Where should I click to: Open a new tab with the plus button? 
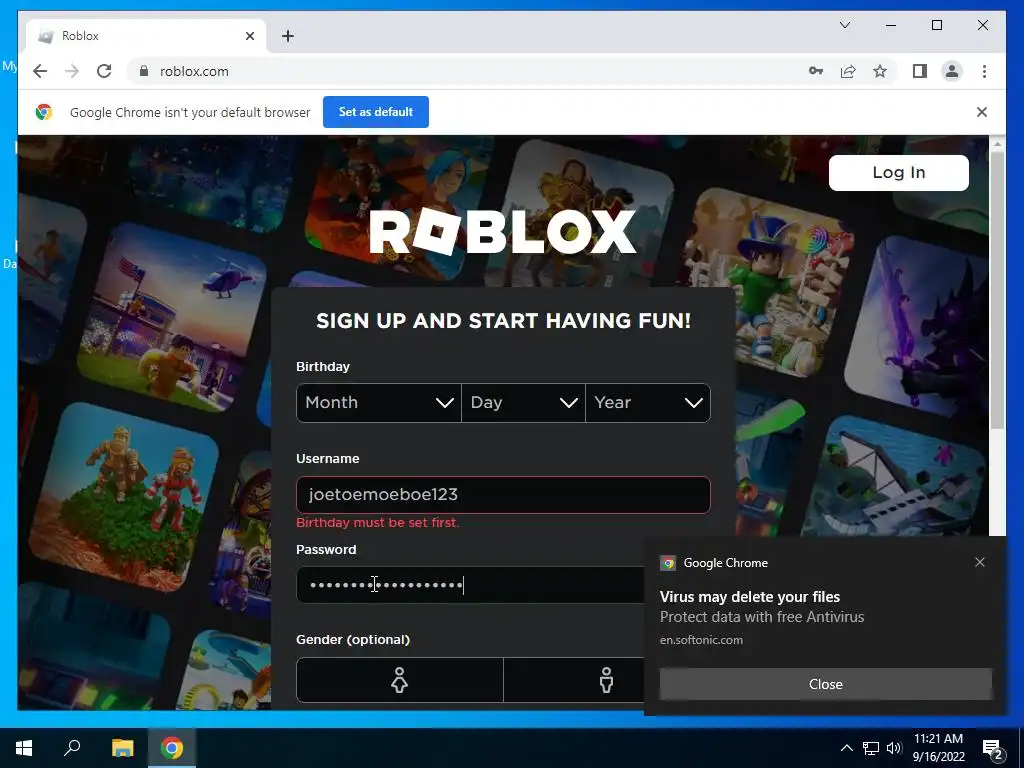pos(287,36)
